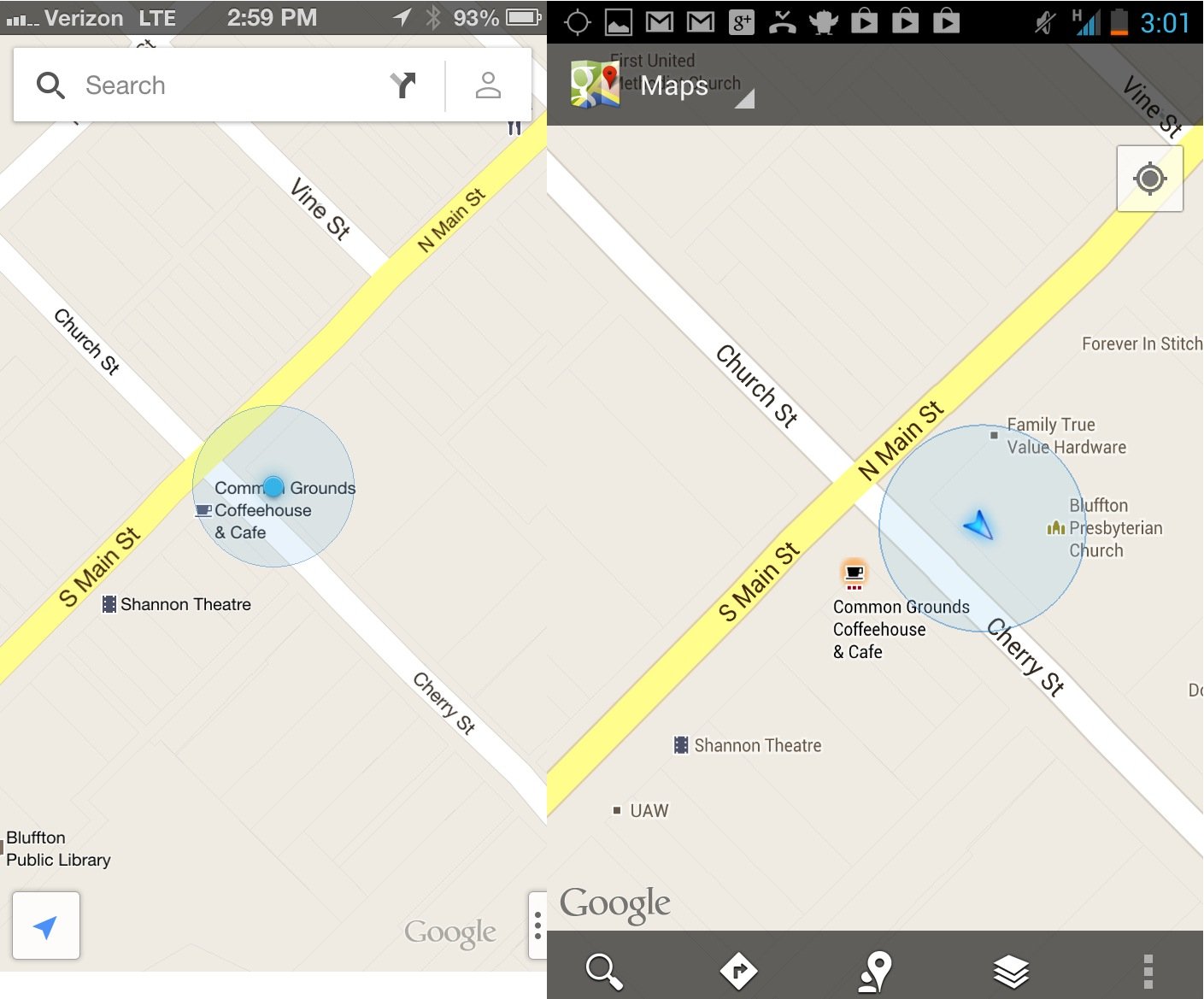This screenshot has width=1204, height=999.
Task: Tap the missed call notification icon
Action: [782, 22]
